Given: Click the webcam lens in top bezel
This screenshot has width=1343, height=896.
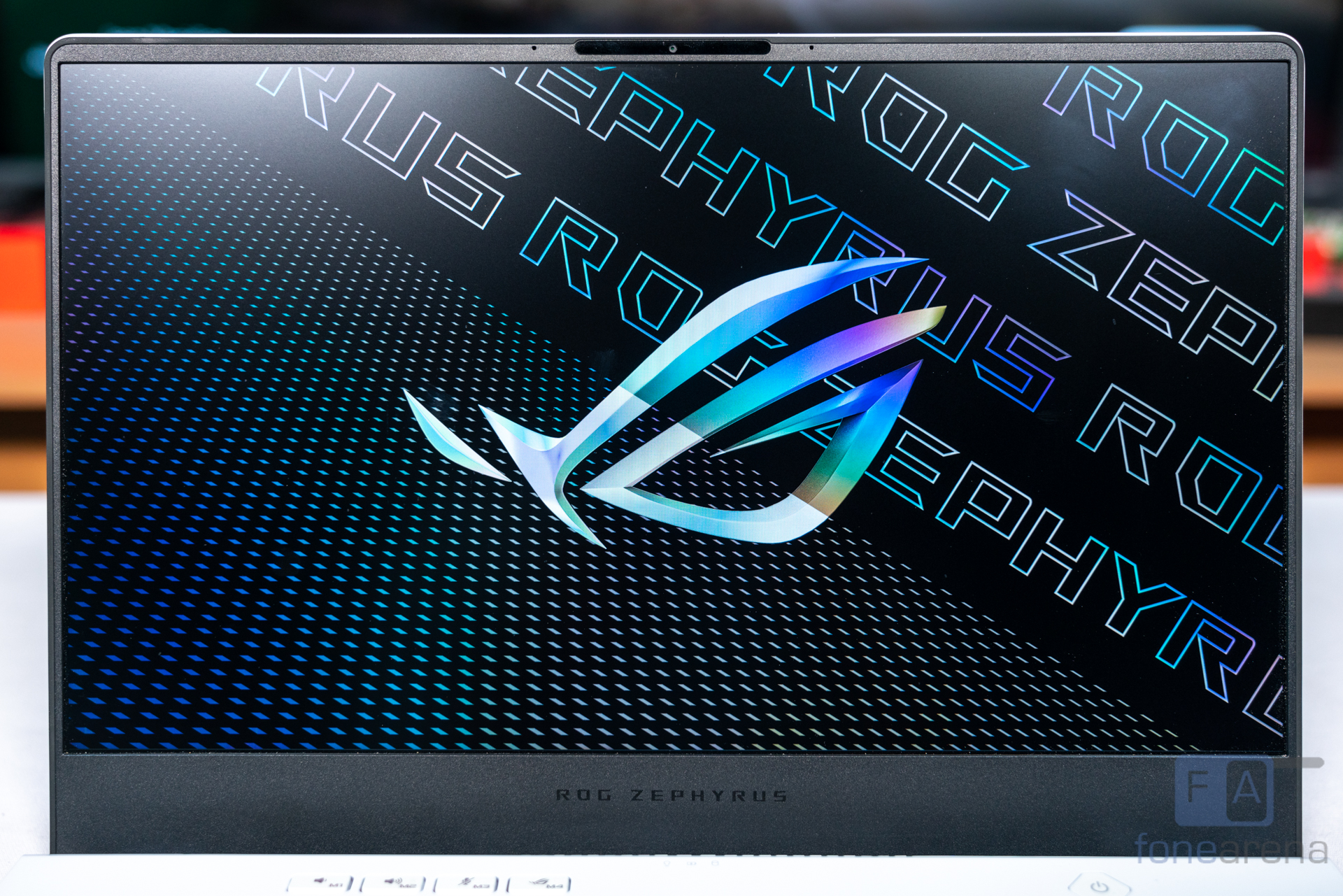Looking at the screenshot, I should coord(672,48).
